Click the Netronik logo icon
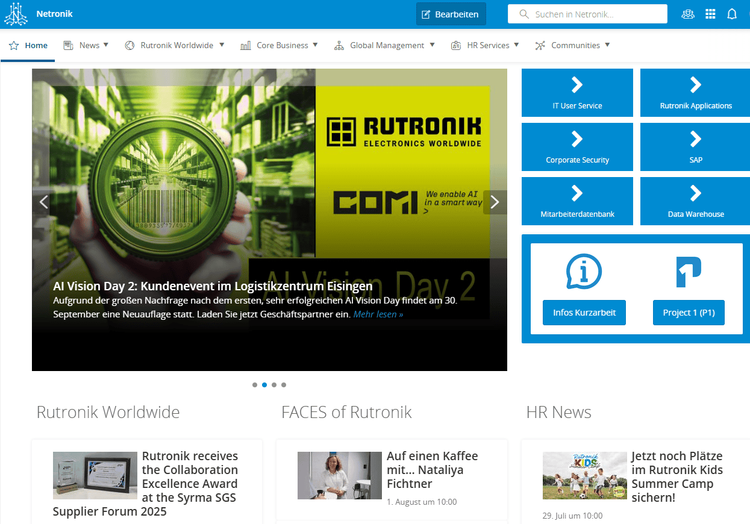 [x=16, y=14]
